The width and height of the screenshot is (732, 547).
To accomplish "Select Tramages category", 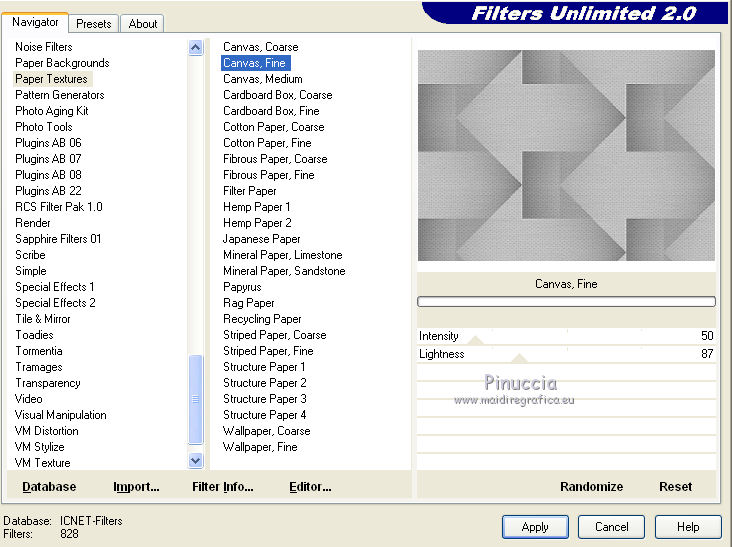I will point(39,367).
